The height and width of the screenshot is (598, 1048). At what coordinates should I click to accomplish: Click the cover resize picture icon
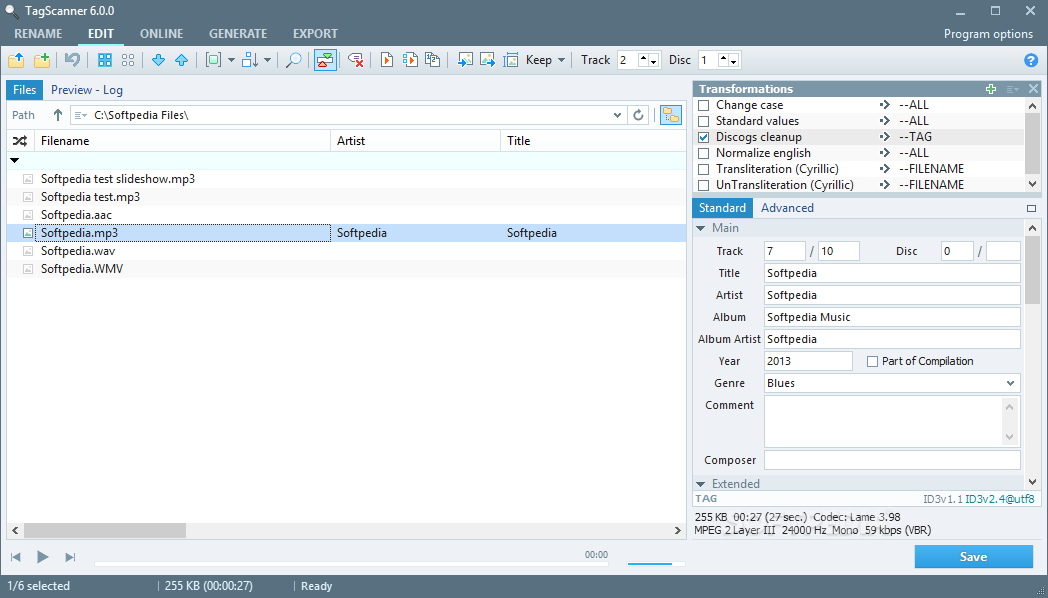(x=511, y=60)
